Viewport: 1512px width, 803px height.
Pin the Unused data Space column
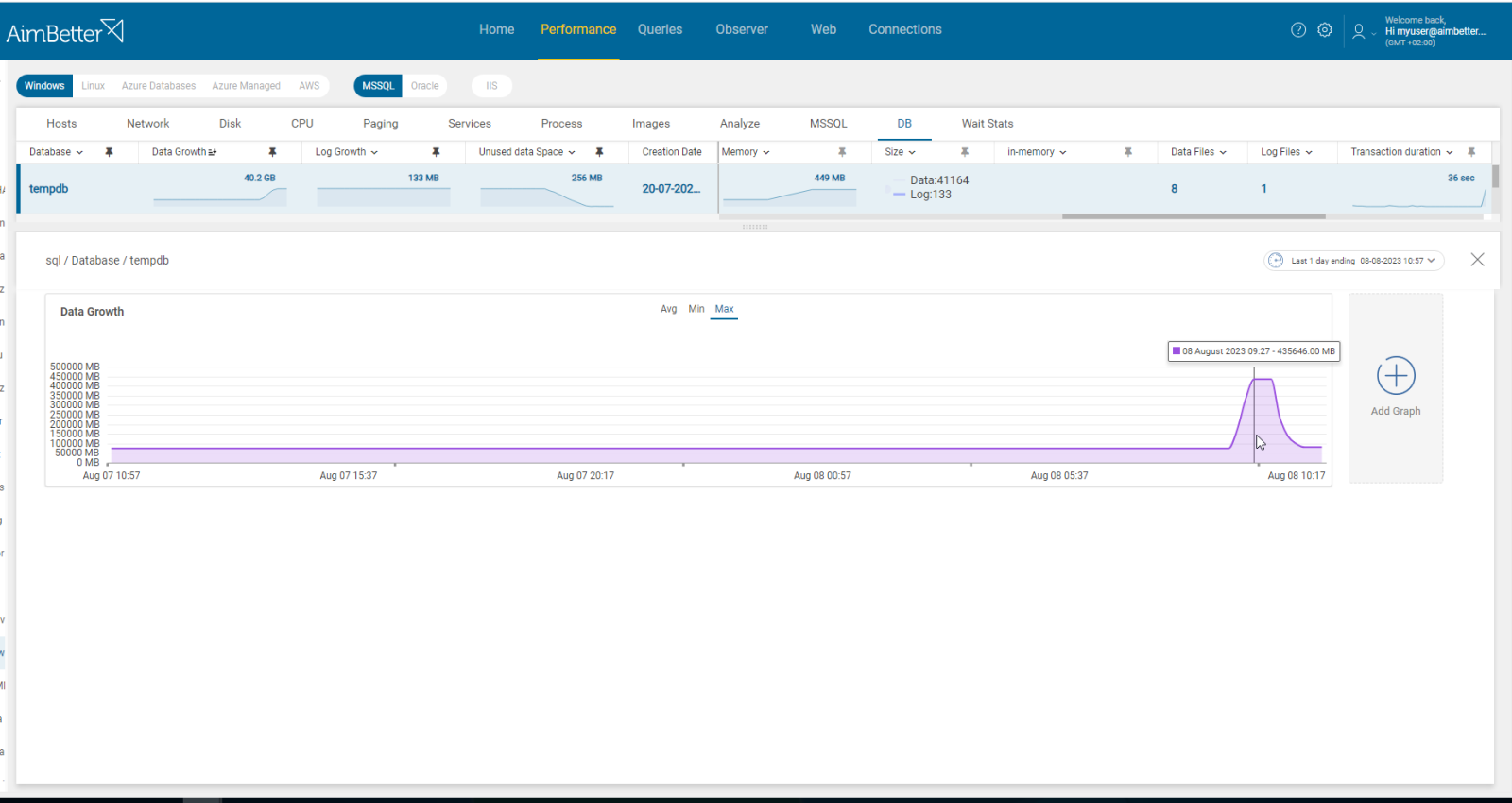tap(599, 152)
